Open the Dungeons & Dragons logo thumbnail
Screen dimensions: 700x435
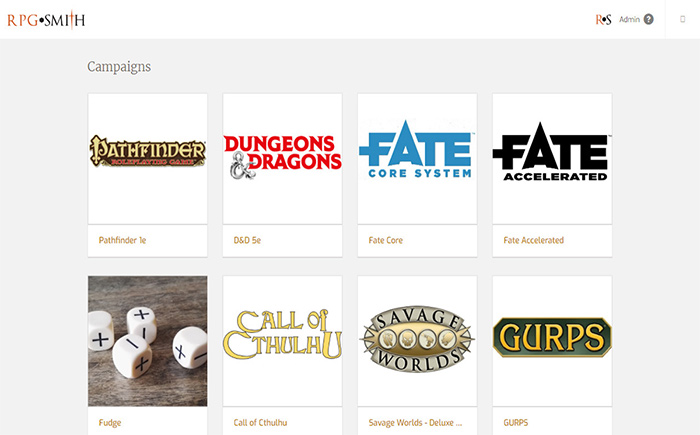point(283,159)
